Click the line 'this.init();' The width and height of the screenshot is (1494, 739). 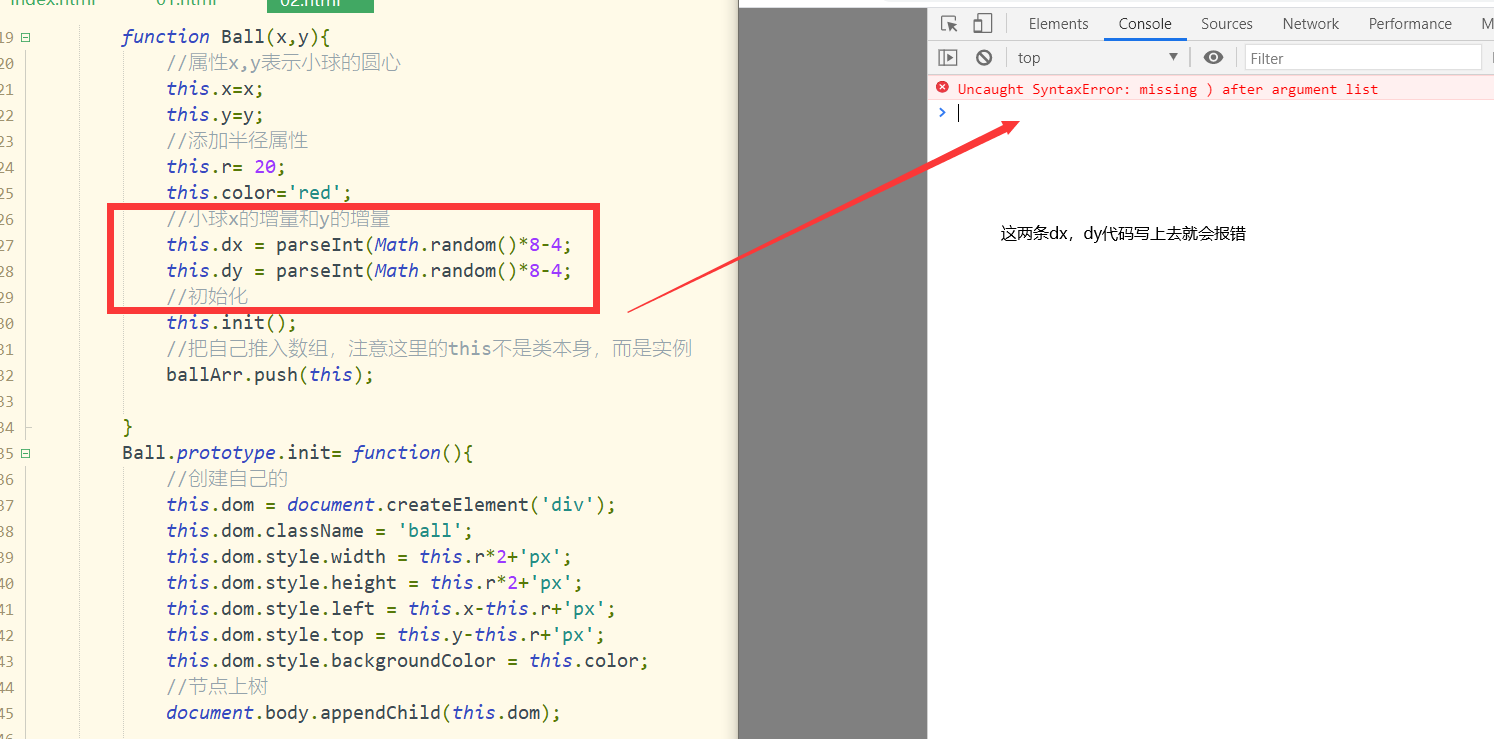pos(232,323)
